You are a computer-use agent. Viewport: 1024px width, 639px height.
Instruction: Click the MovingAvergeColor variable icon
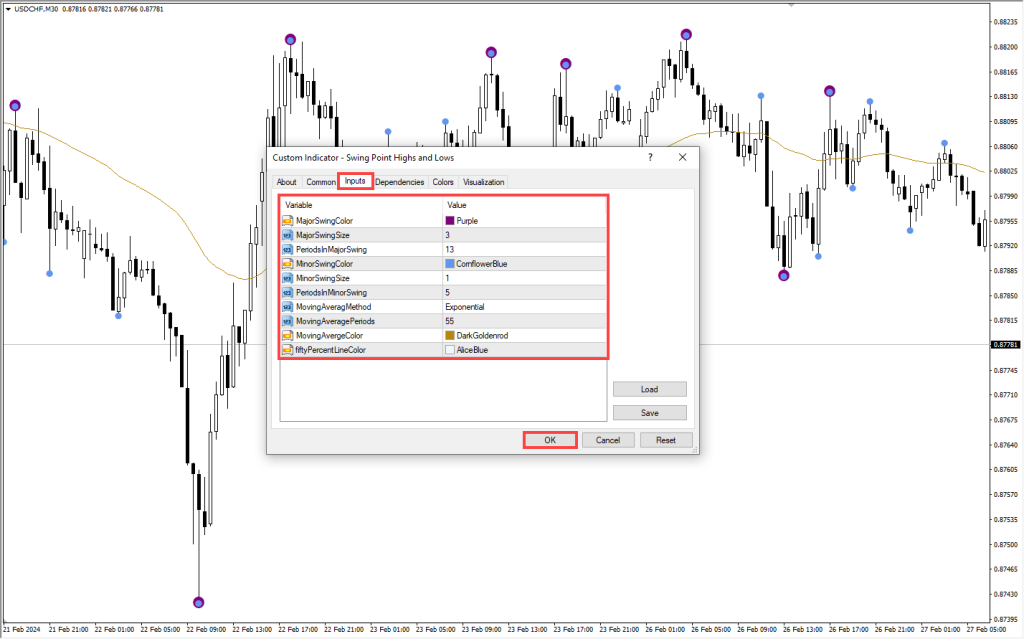point(287,336)
